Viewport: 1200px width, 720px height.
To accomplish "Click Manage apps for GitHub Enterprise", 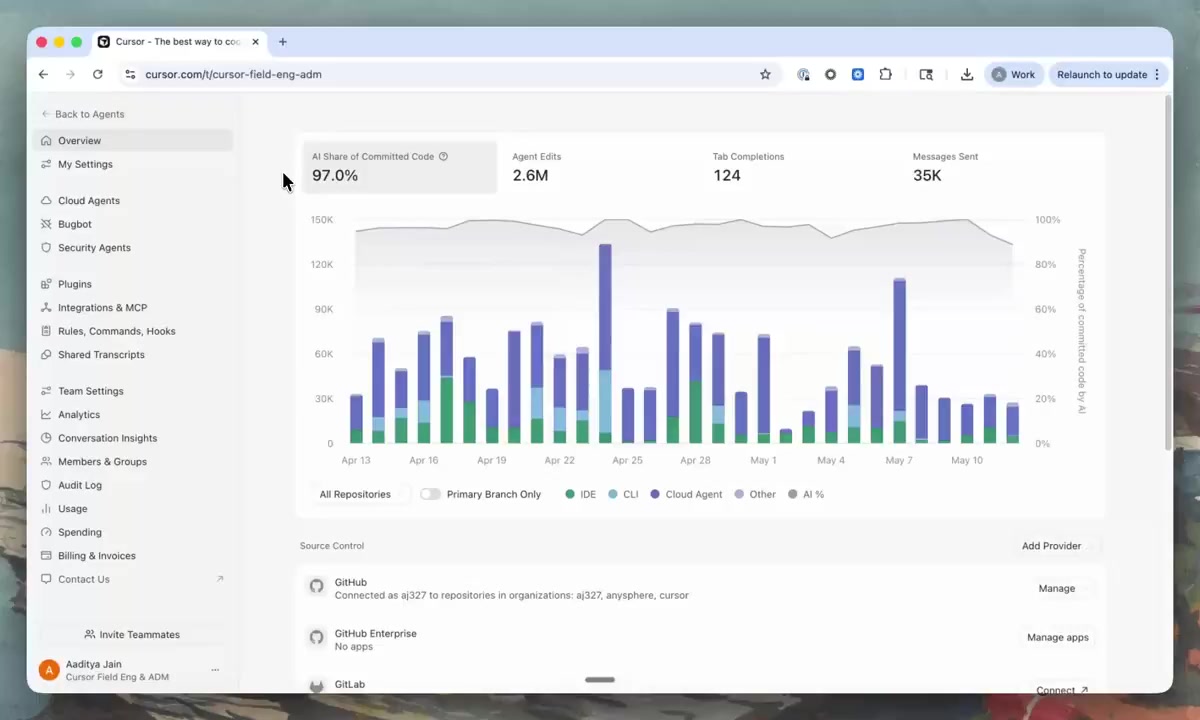I will 1058,638.
